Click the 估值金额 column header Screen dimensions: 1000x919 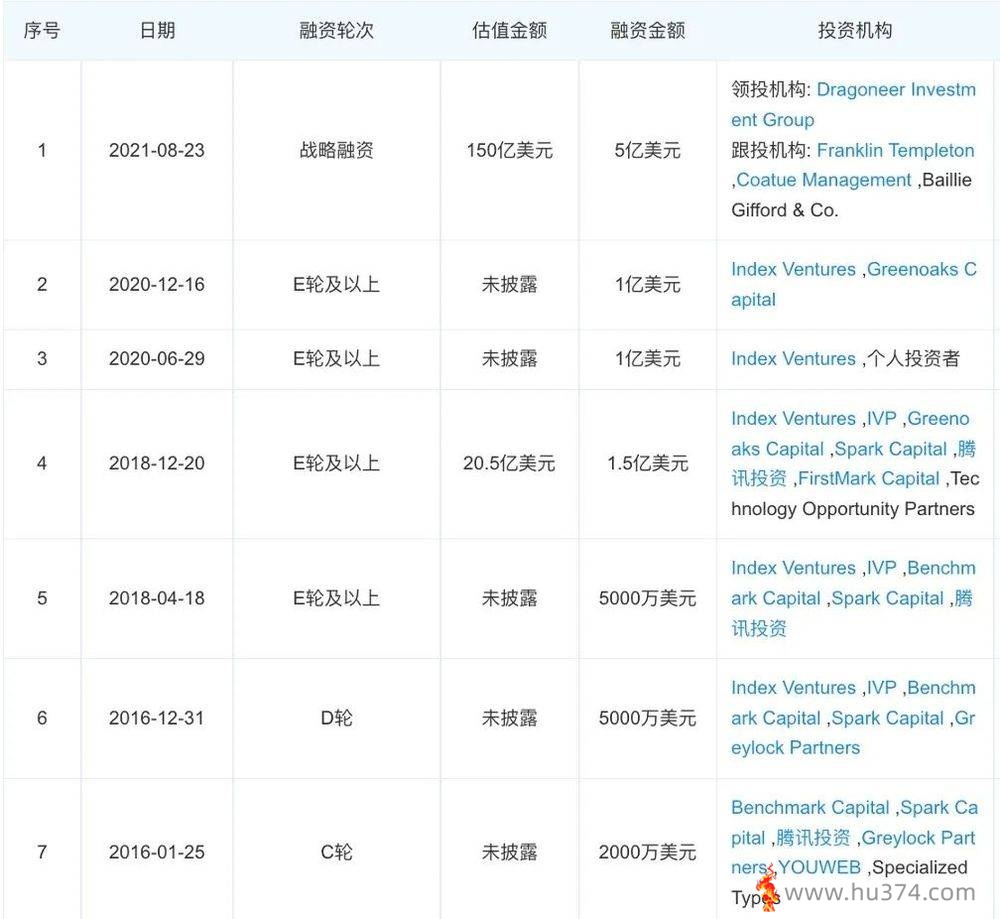point(510,30)
